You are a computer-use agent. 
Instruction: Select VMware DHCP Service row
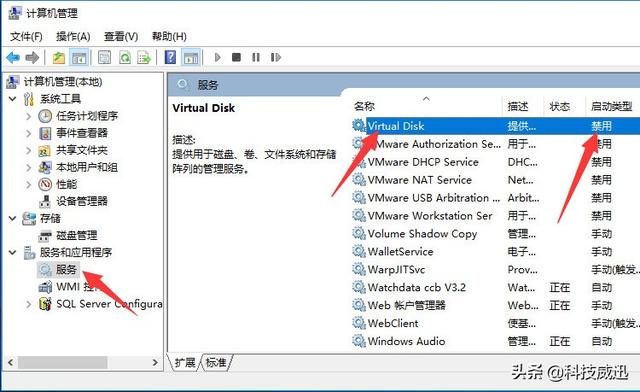click(x=496, y=162)
